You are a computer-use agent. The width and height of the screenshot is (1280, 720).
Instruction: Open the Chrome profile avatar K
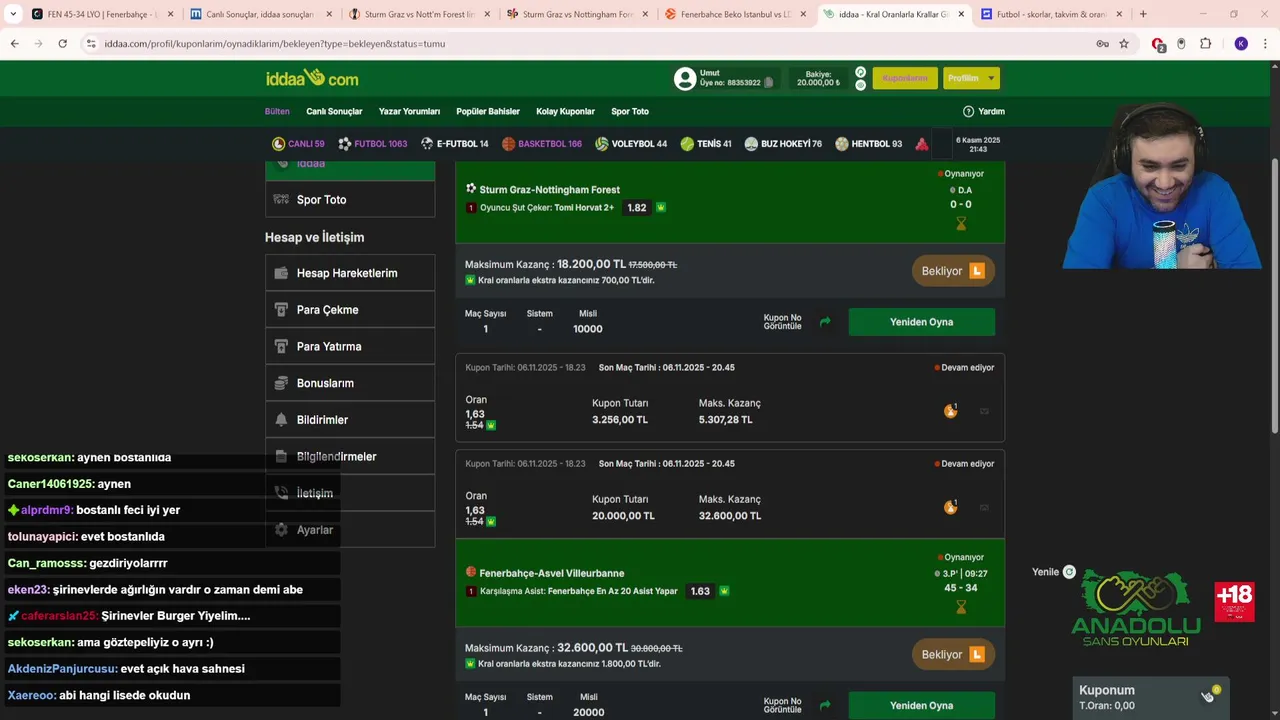click(1241, 44)
